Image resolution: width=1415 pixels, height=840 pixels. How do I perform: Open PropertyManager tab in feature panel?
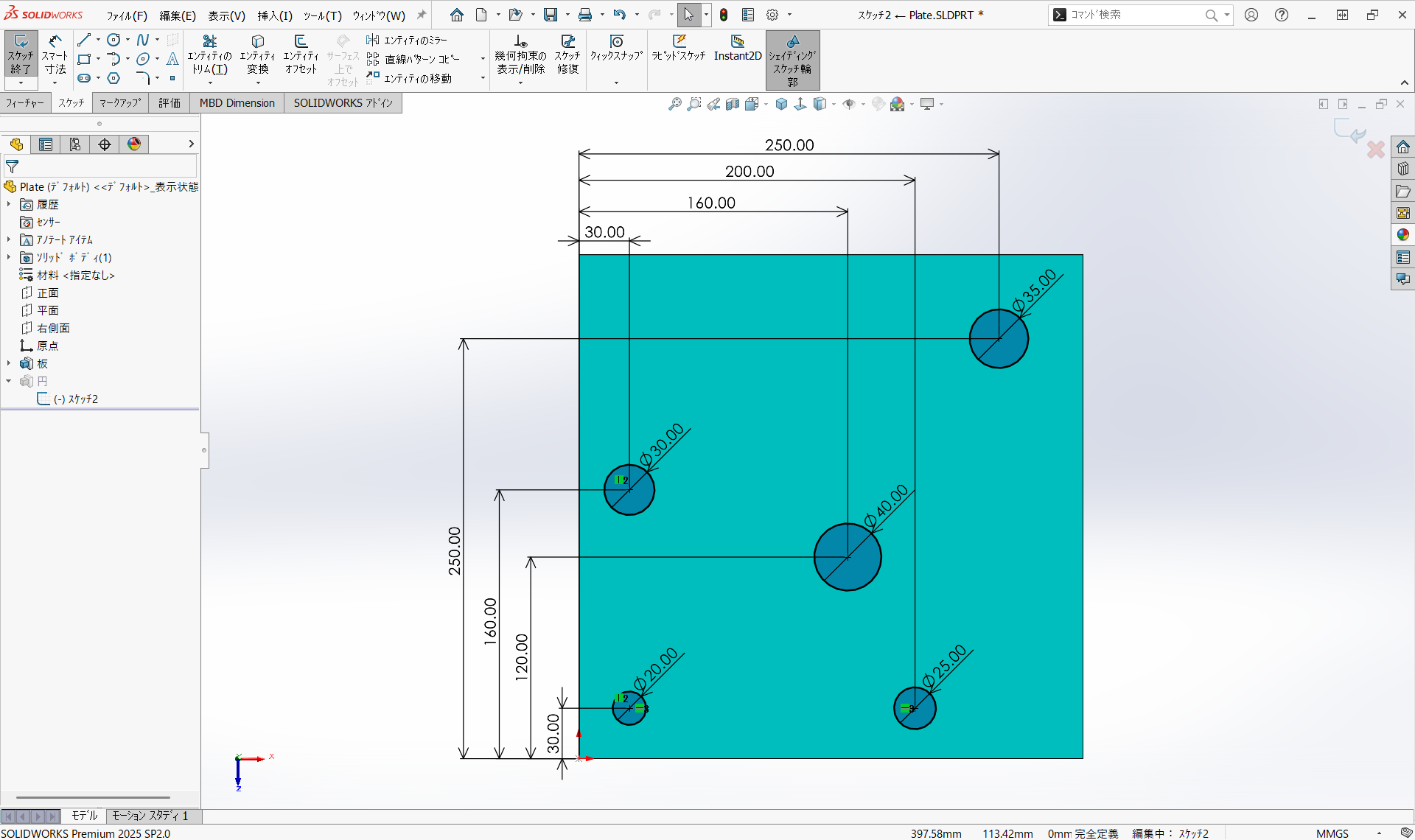pos(46,144)
